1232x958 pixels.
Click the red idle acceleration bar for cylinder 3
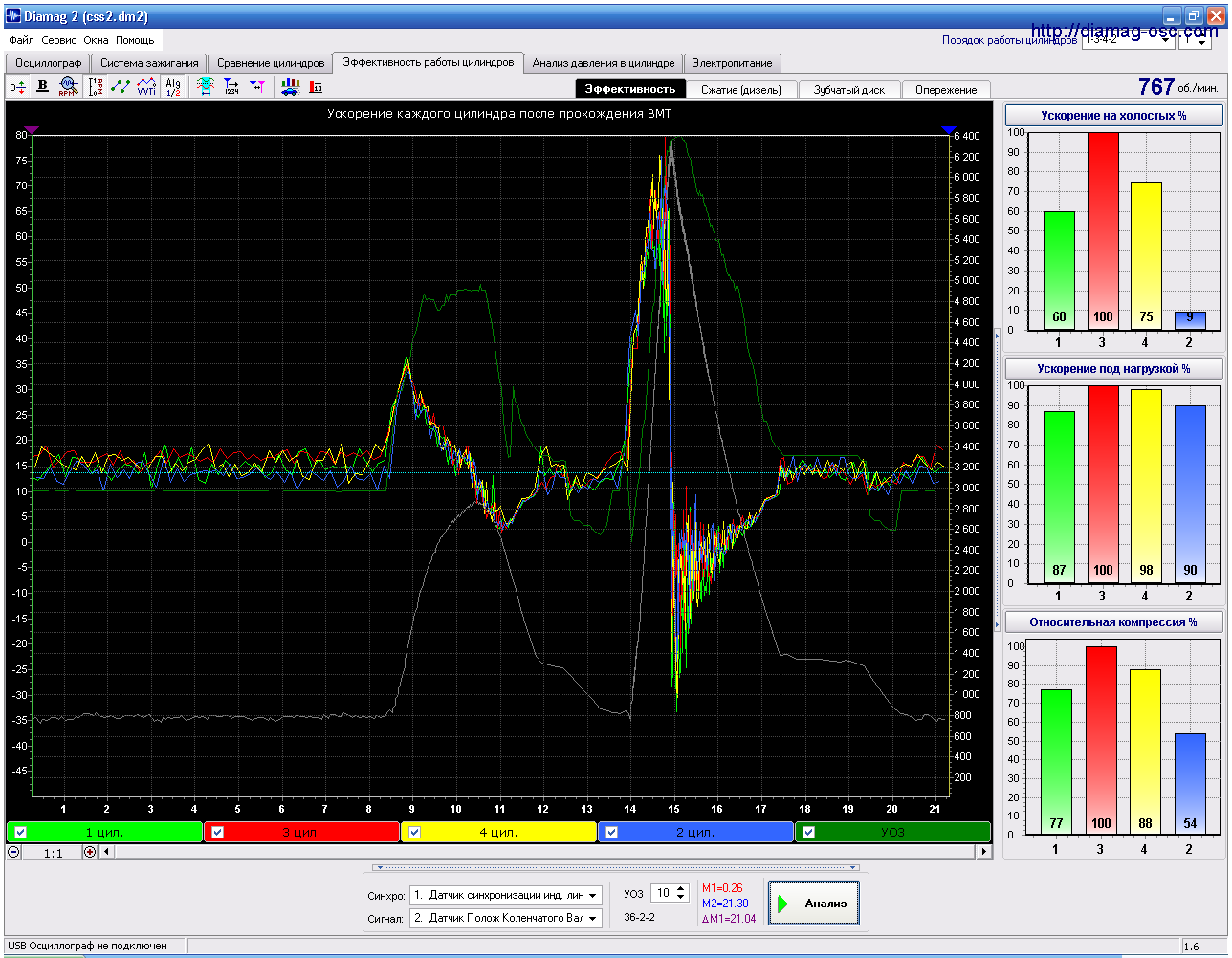(x=1102, y=231)
